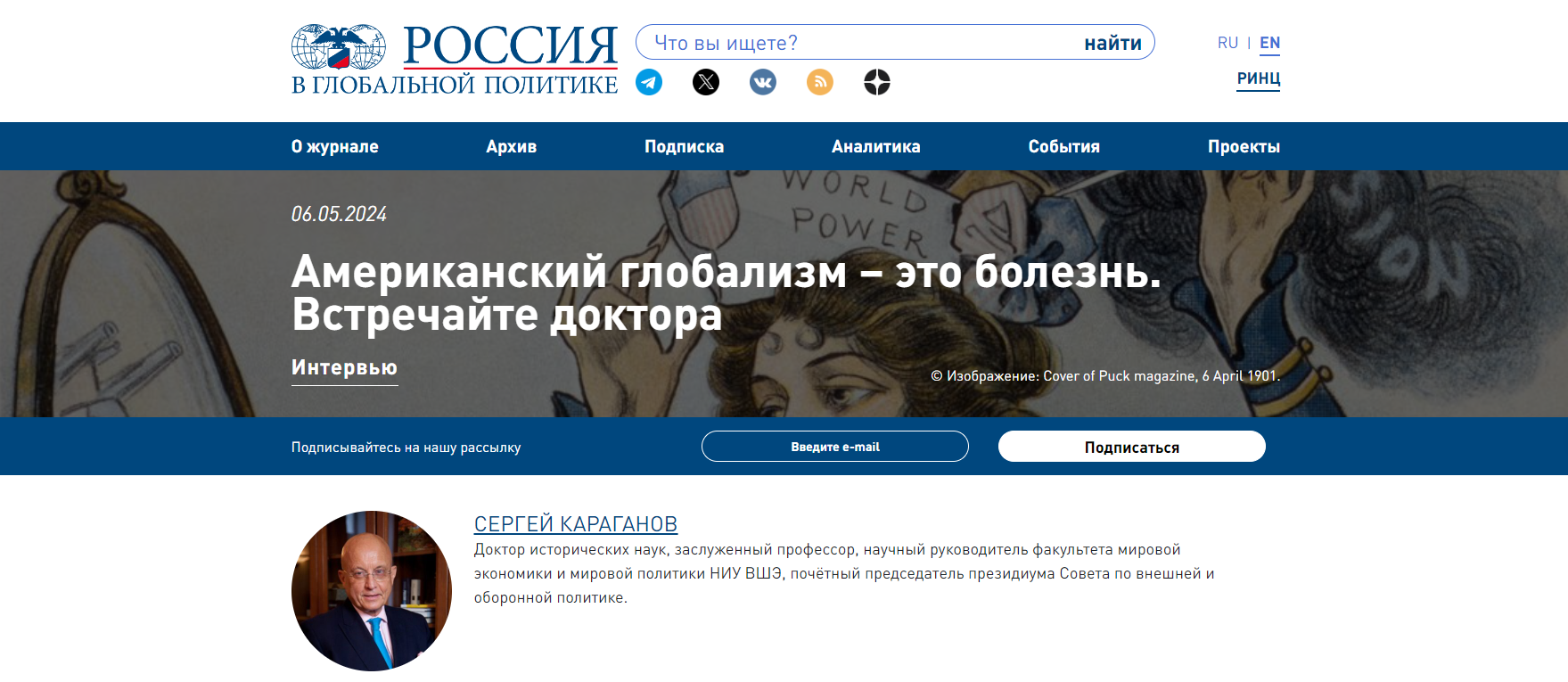This screenshot has height=682, width=1568.
Task: Open the 'РИНЦ' link
Action: (x=1259, y=78)
